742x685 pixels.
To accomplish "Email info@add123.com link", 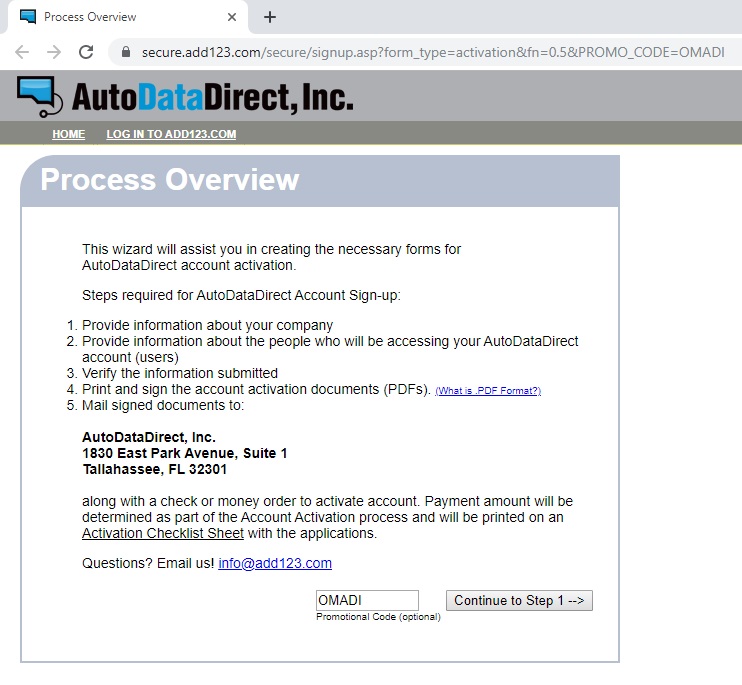I will point(275,563).
